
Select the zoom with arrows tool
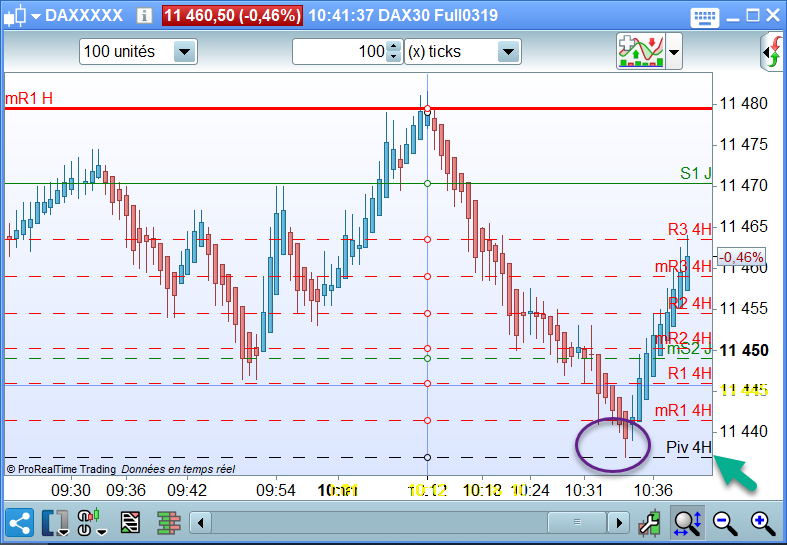coord(688,523)
